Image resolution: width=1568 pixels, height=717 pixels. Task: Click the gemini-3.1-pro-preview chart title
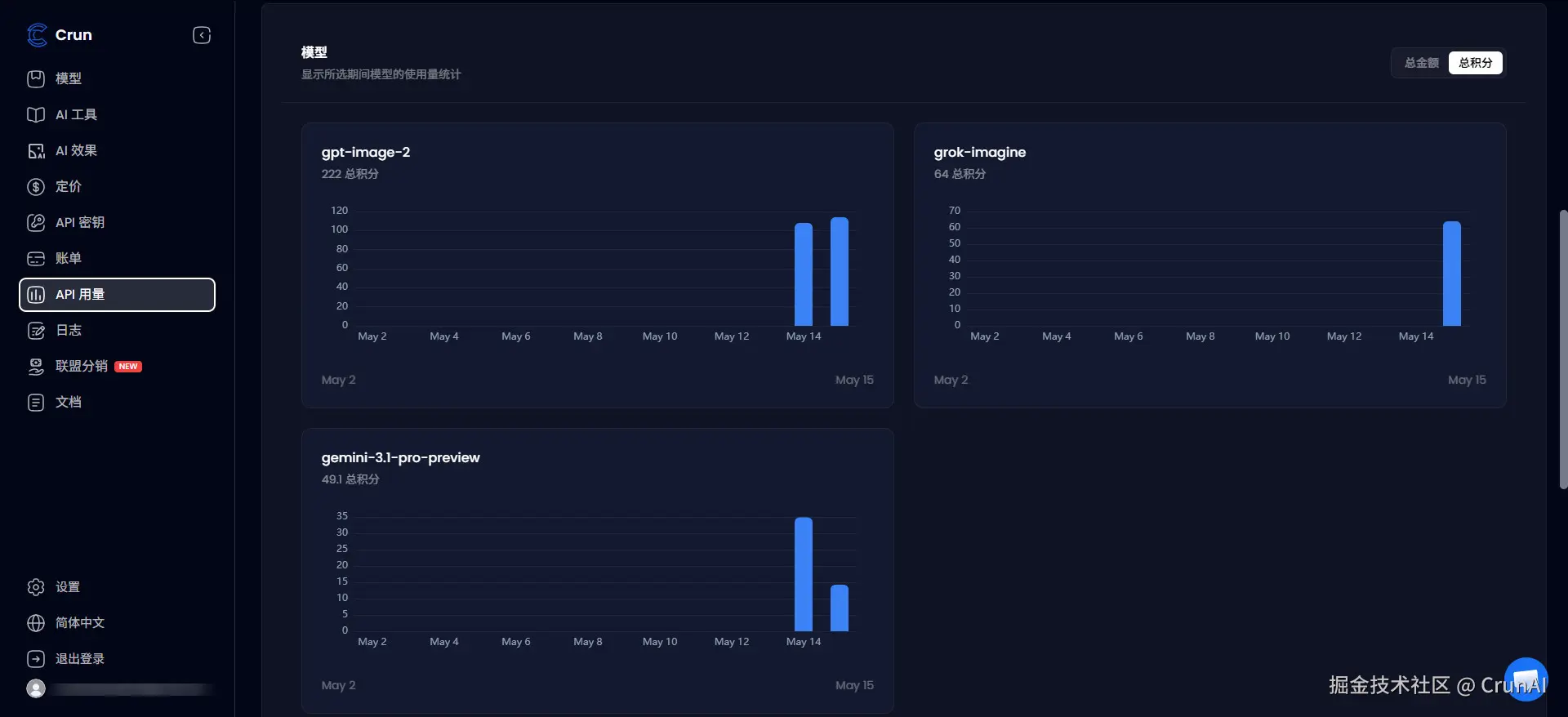tap(401, 457)
